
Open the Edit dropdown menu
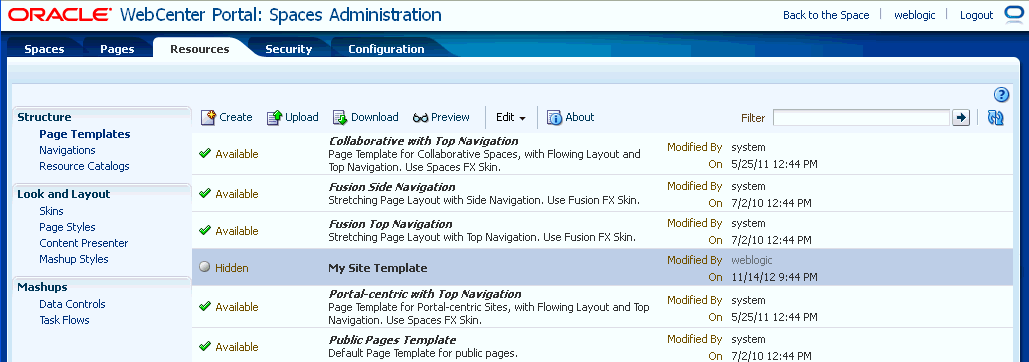[x=511, y=117]
